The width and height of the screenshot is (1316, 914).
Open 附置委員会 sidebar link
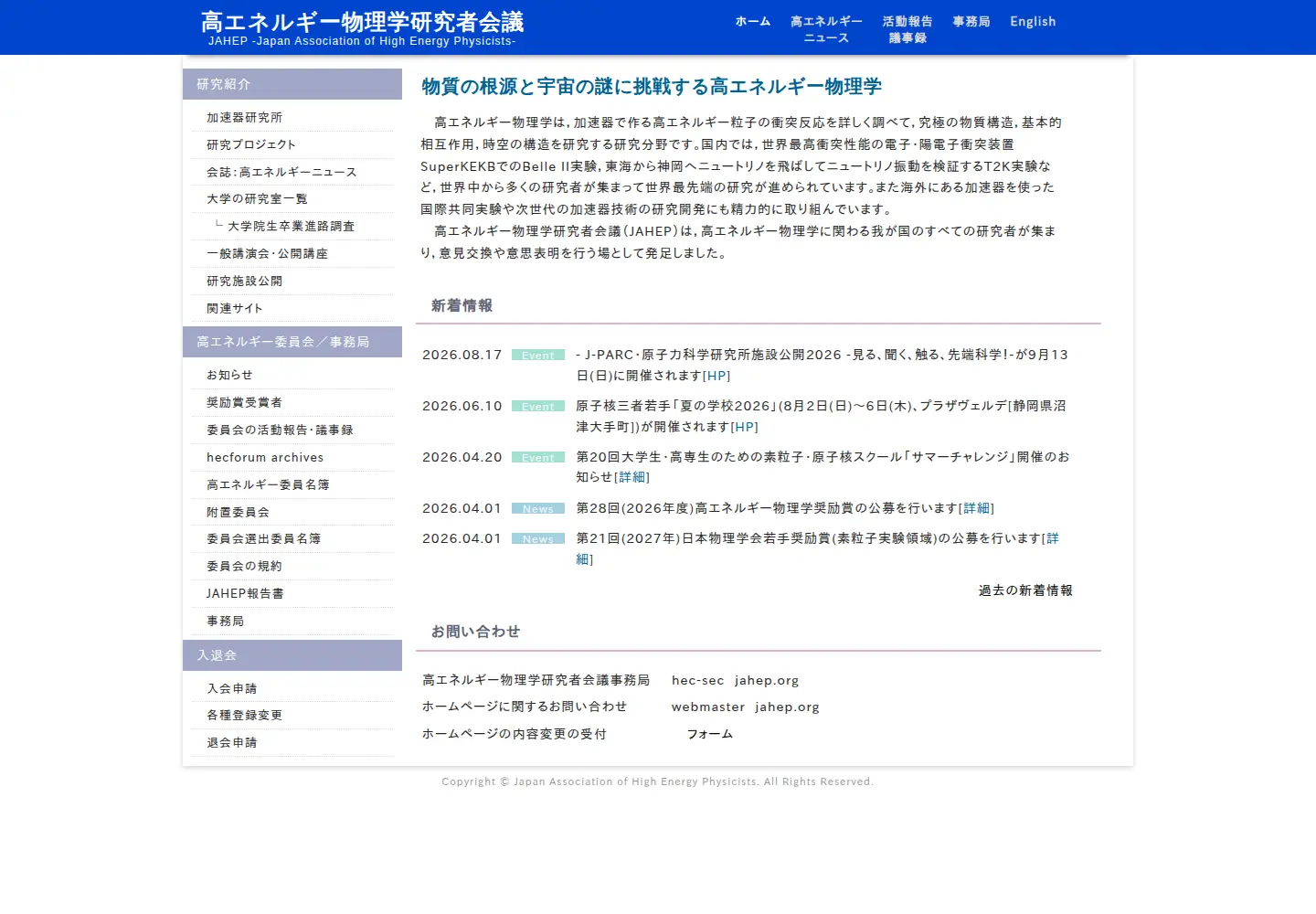click(x=238, y=513)
